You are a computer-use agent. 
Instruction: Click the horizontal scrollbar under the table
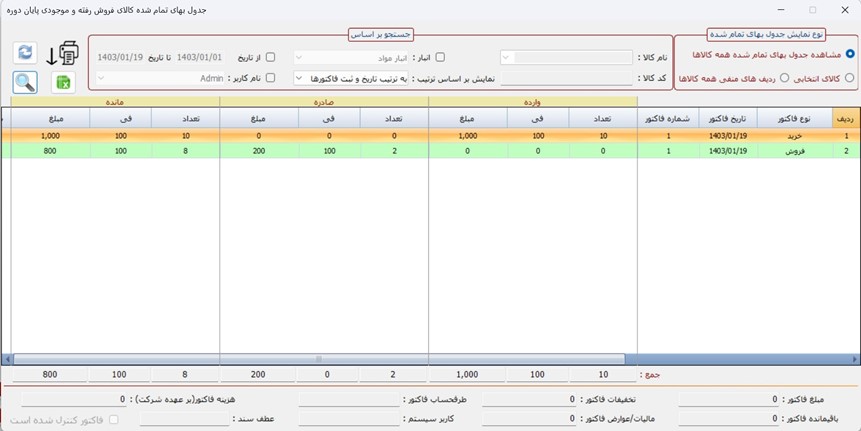(320, 358)
